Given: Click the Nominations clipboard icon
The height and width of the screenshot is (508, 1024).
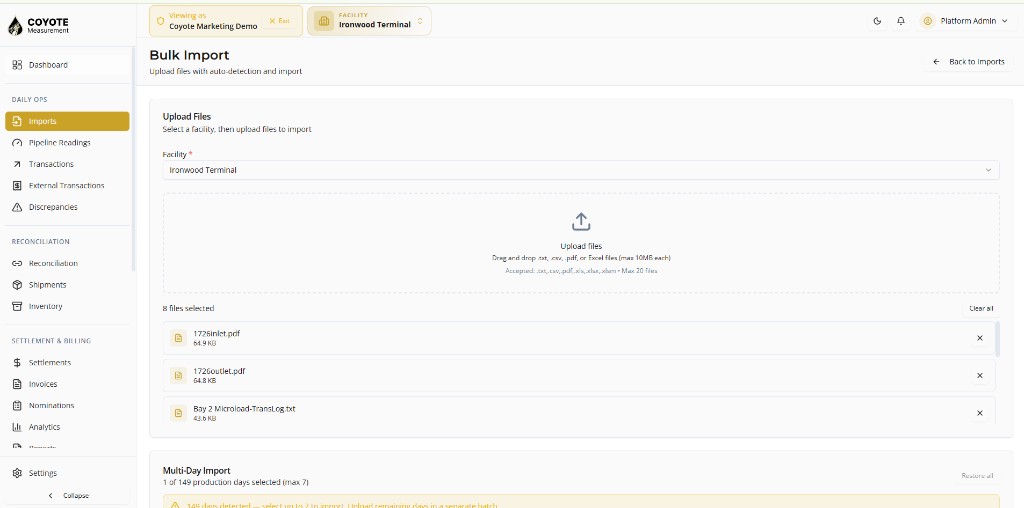Looking at the screenshot, I should click(x=18, y=405).
